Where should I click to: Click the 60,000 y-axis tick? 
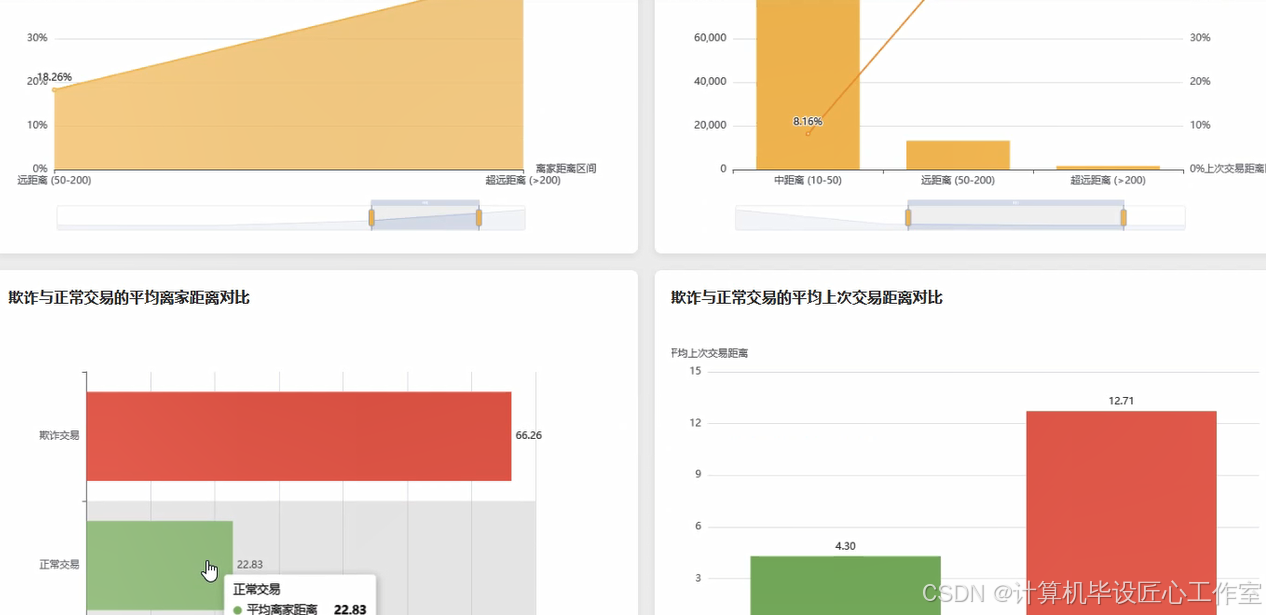click(710, 38)
